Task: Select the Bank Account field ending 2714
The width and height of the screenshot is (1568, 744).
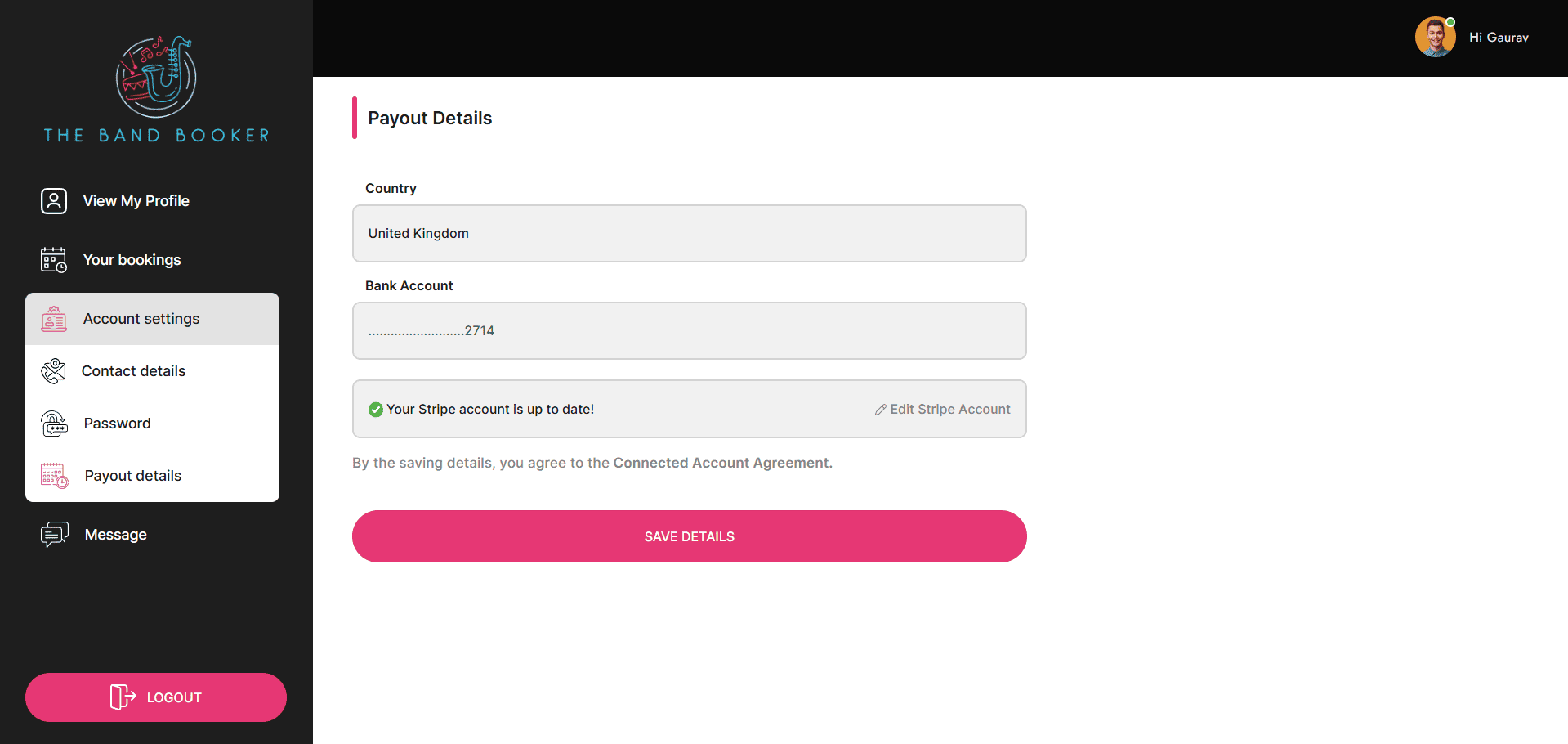Action: coord(689,330)
